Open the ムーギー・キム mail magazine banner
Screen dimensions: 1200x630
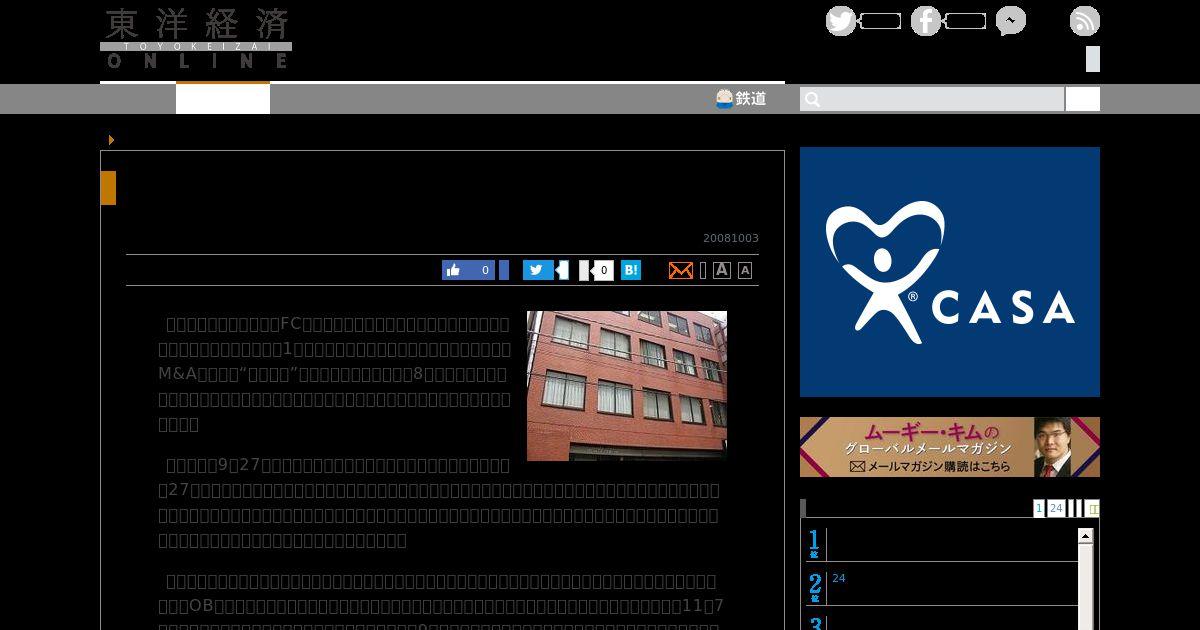[x=950, y=447]
